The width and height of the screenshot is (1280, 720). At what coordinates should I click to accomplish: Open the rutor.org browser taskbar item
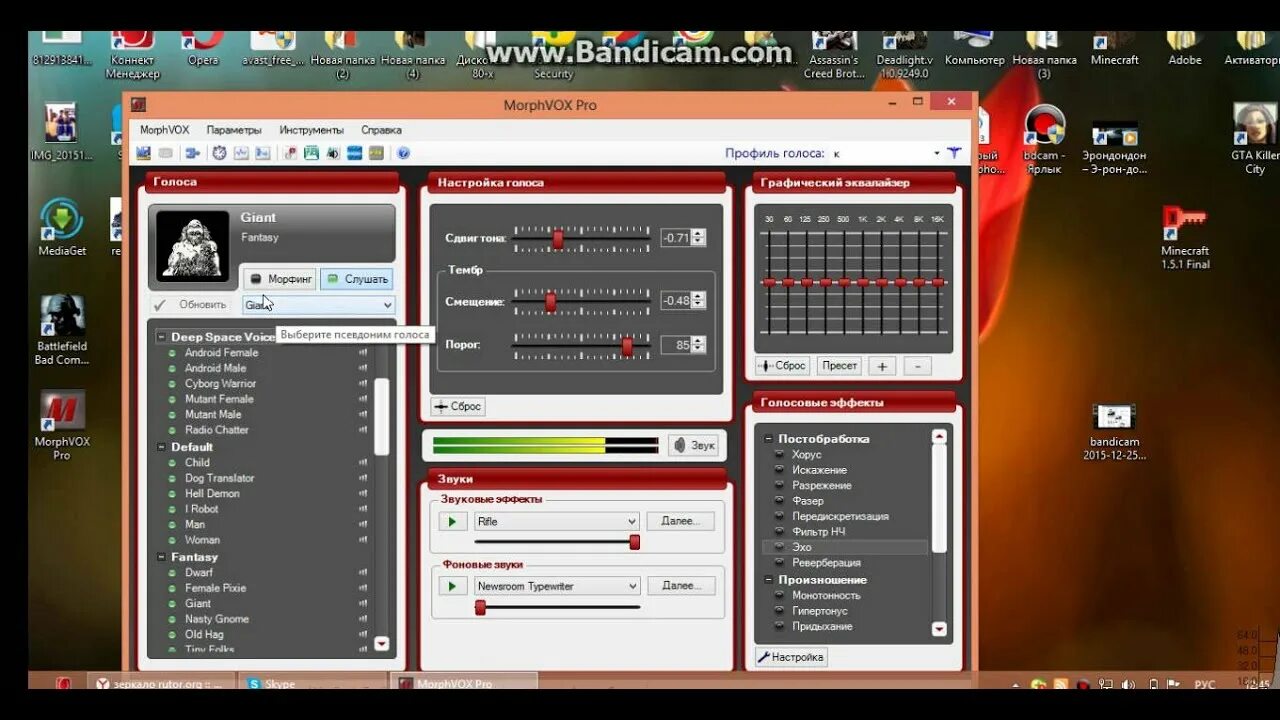(160, 683)
